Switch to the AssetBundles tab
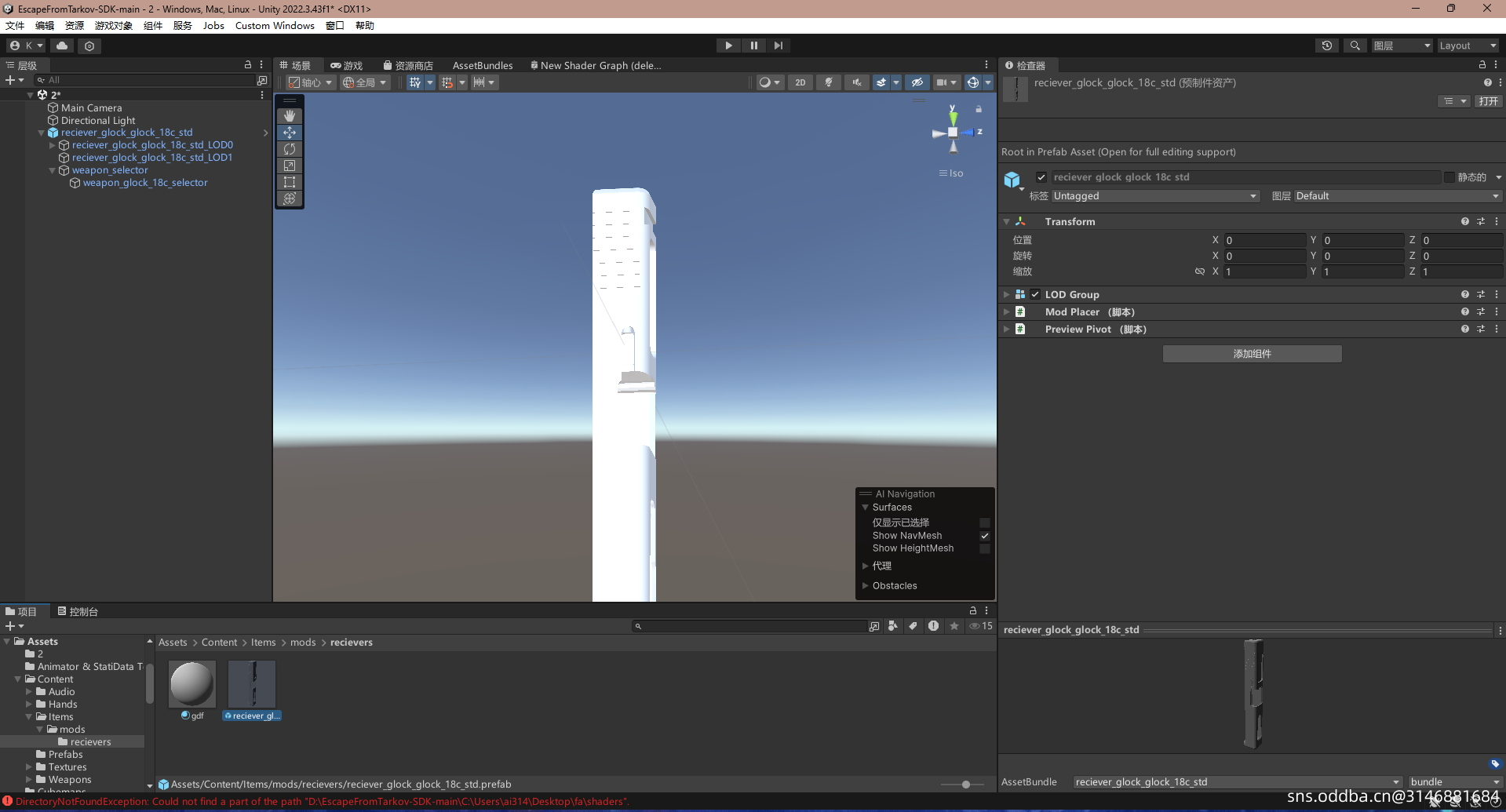Screen dimensions: 1506x812 pyautogui.click(x=483, y=66)
